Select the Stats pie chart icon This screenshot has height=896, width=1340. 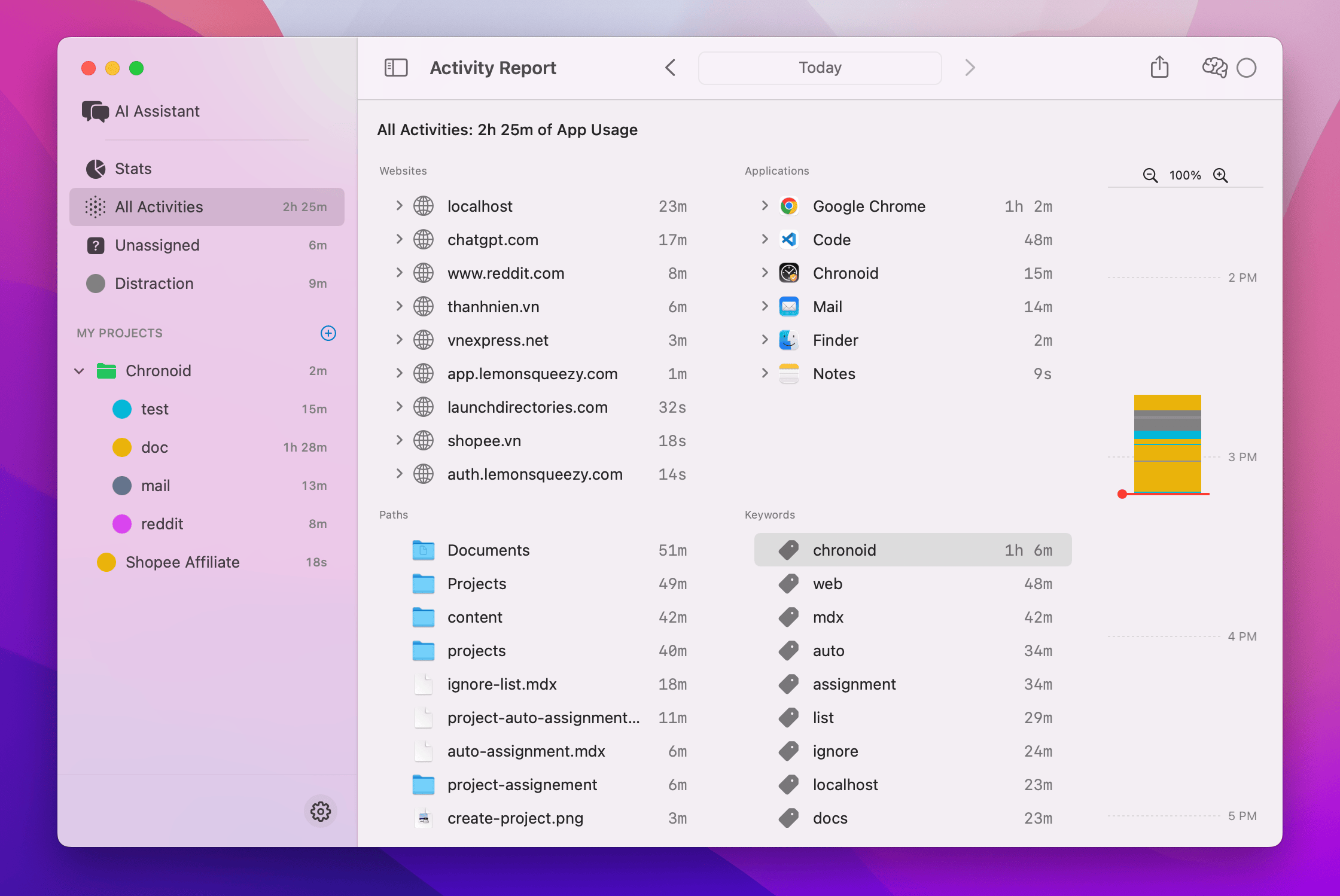pos(95,169)
